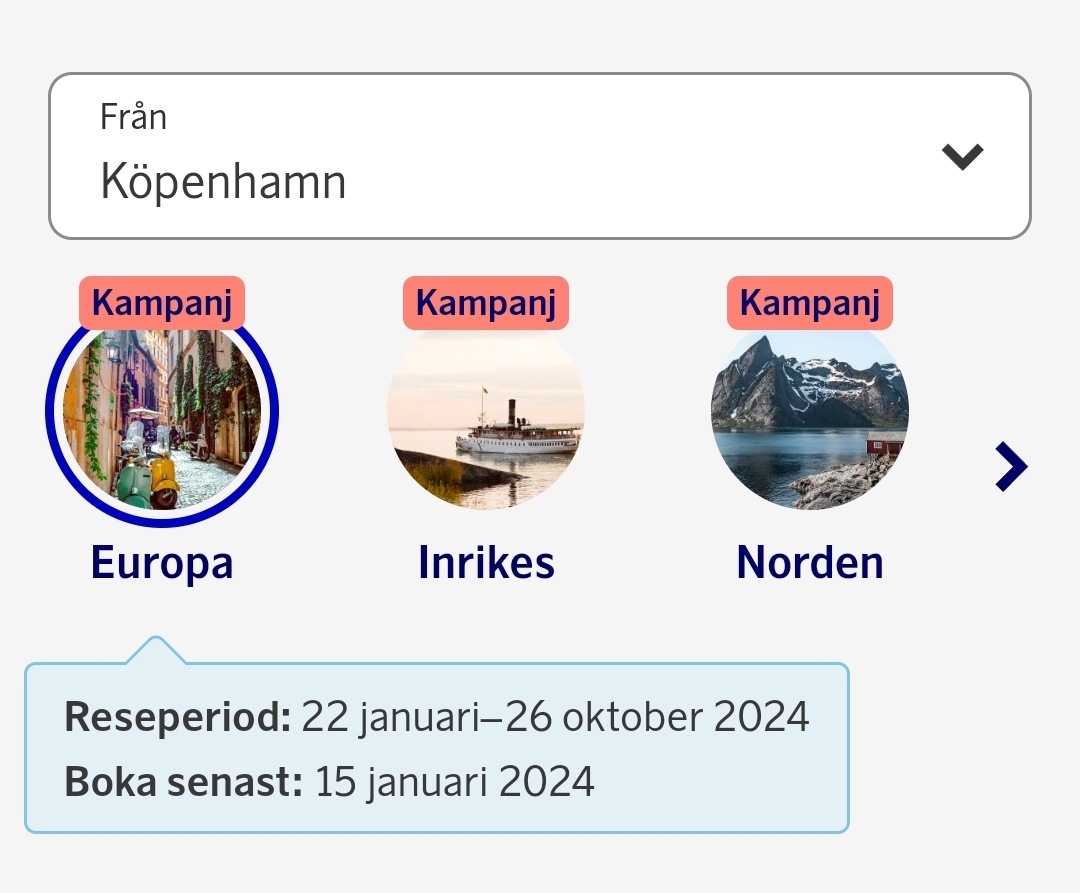Select the Norden category label
1080x893 pixels.
click(810, 562)
